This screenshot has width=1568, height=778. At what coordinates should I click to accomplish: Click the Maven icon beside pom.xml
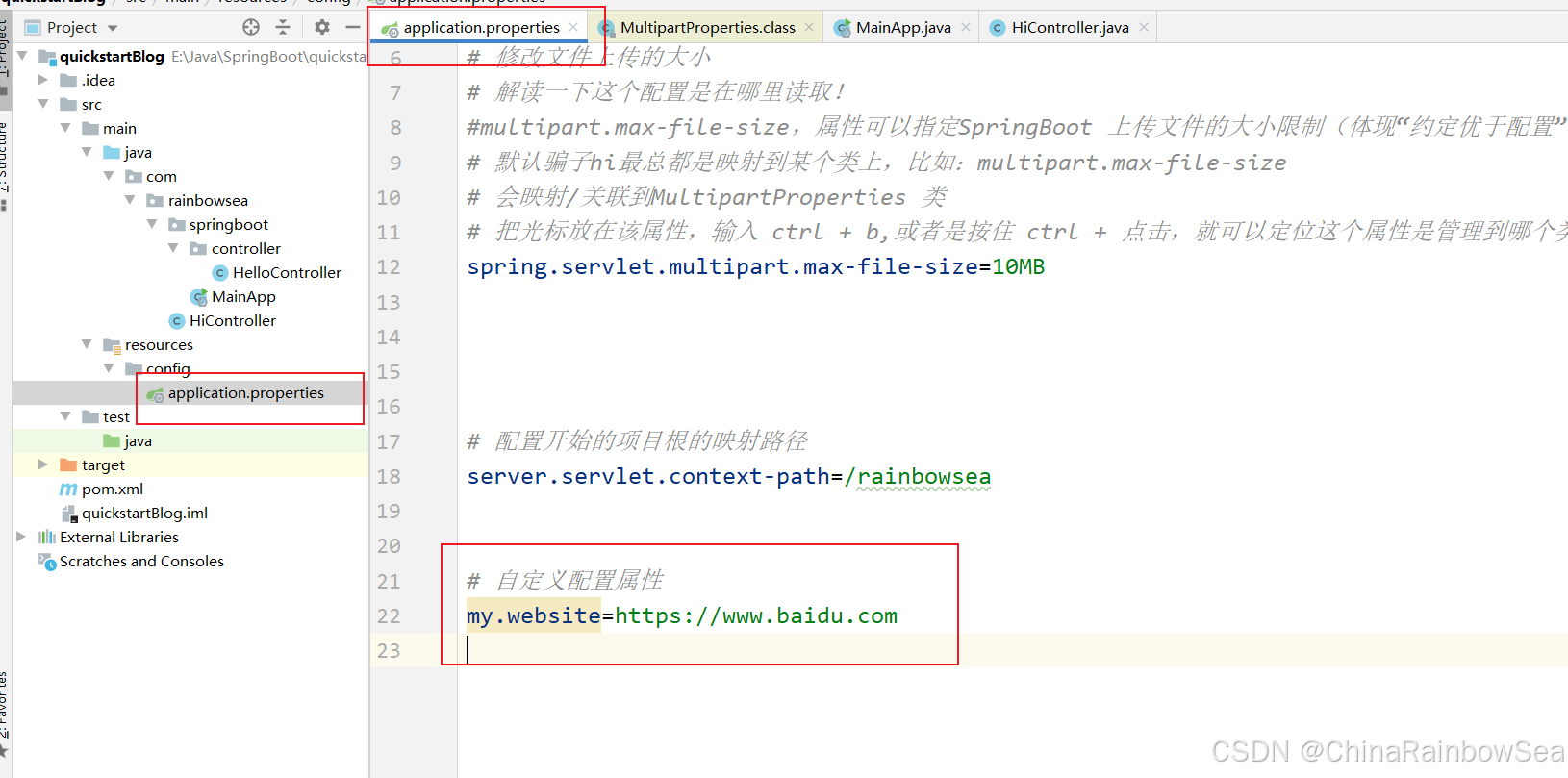(68, 489)
